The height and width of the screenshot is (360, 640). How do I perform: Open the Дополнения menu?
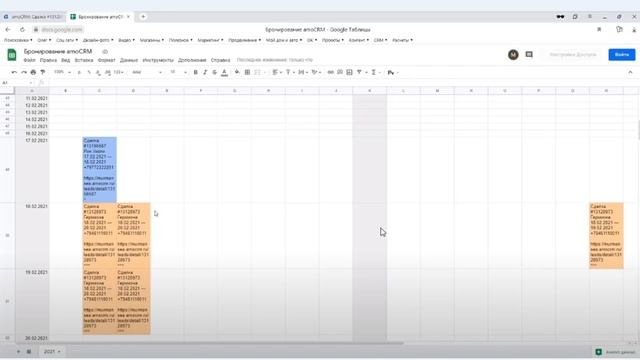coord(192,60)
